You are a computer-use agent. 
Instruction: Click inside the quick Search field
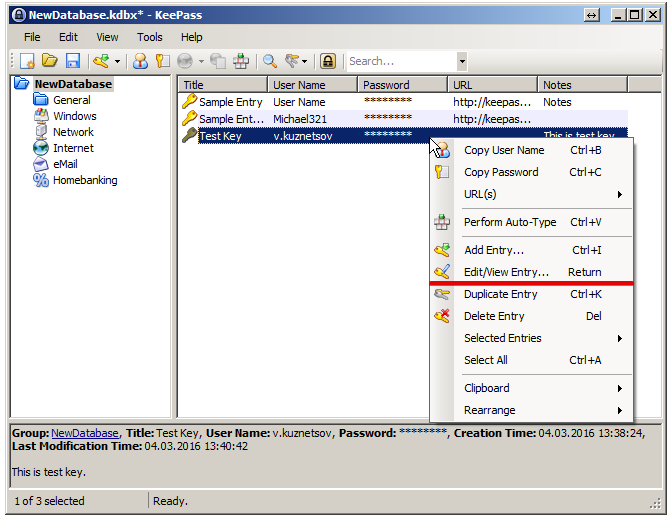[x=398, y=61]
